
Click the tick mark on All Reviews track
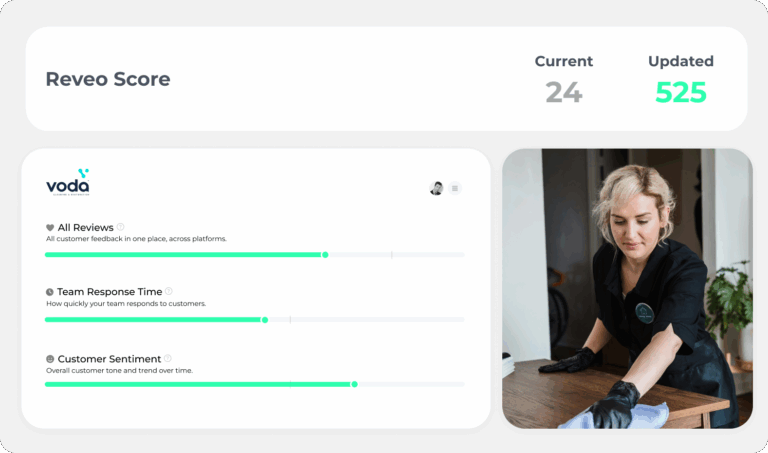[391, 255]
